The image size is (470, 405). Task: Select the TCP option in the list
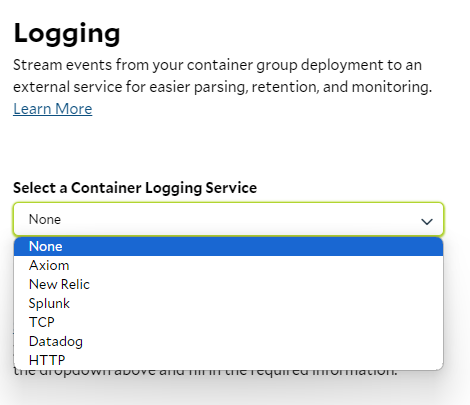(228, 322)
